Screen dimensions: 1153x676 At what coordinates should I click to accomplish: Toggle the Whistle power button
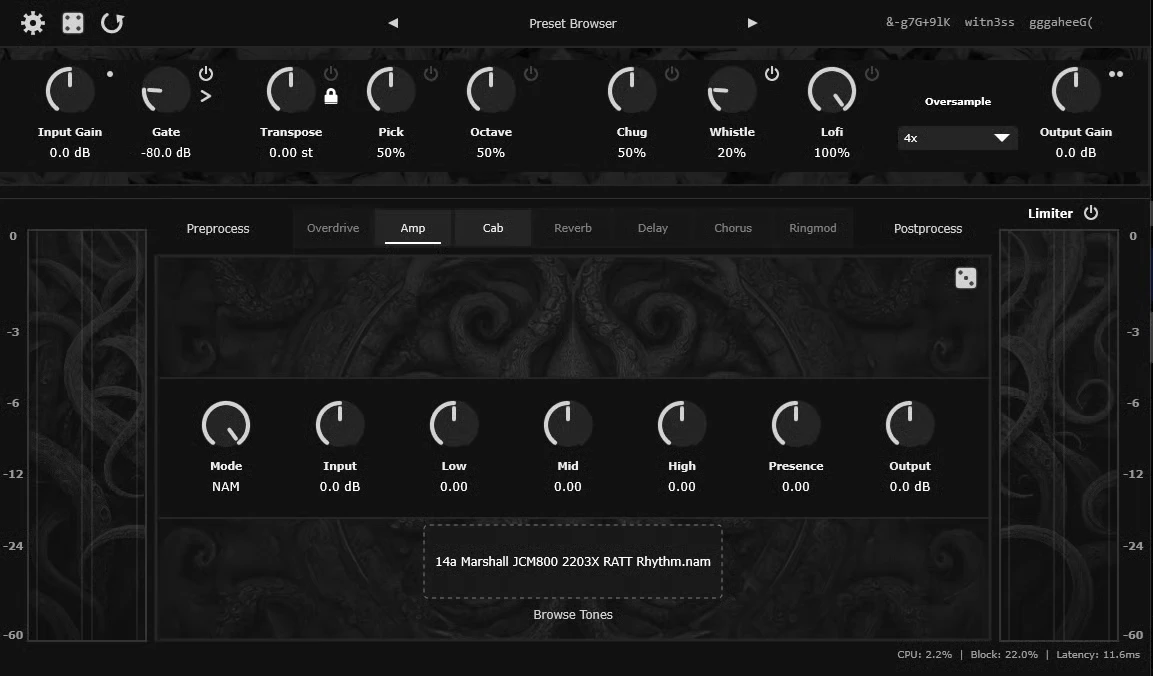[x=771, y=73]
